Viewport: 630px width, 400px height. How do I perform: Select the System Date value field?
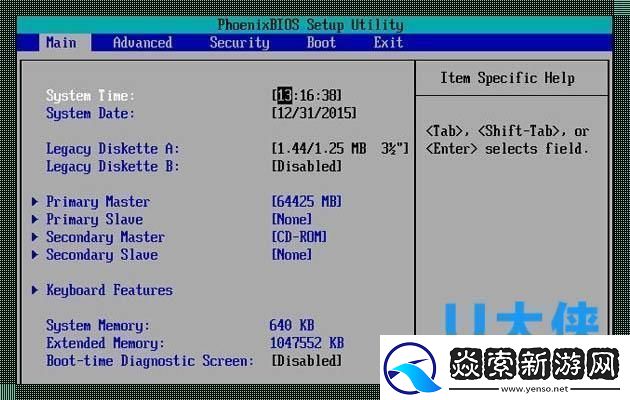tap(314, 114)
